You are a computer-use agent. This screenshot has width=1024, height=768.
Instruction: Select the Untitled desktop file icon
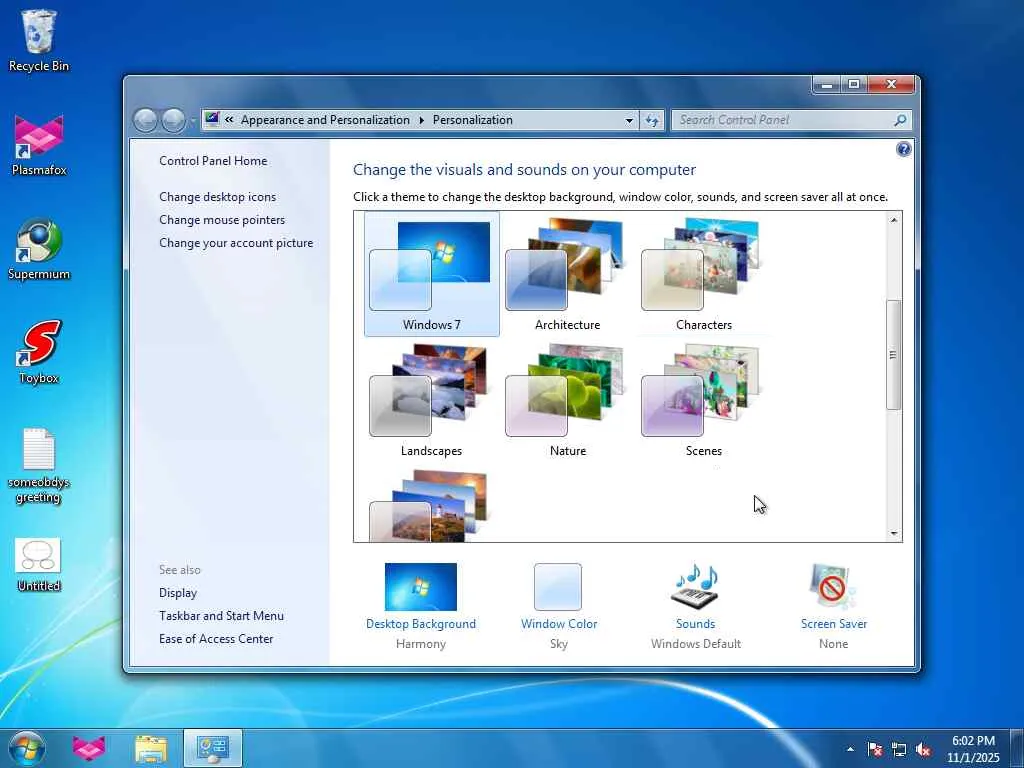39,565
